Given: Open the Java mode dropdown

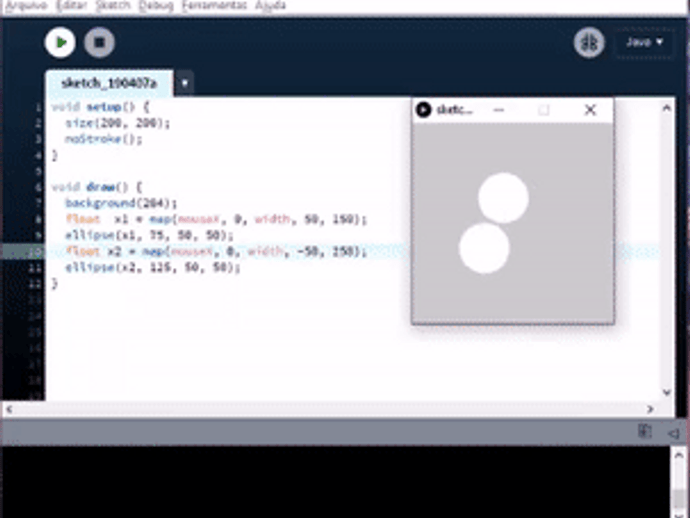Looking at the screenshot, I should (644, 42).
